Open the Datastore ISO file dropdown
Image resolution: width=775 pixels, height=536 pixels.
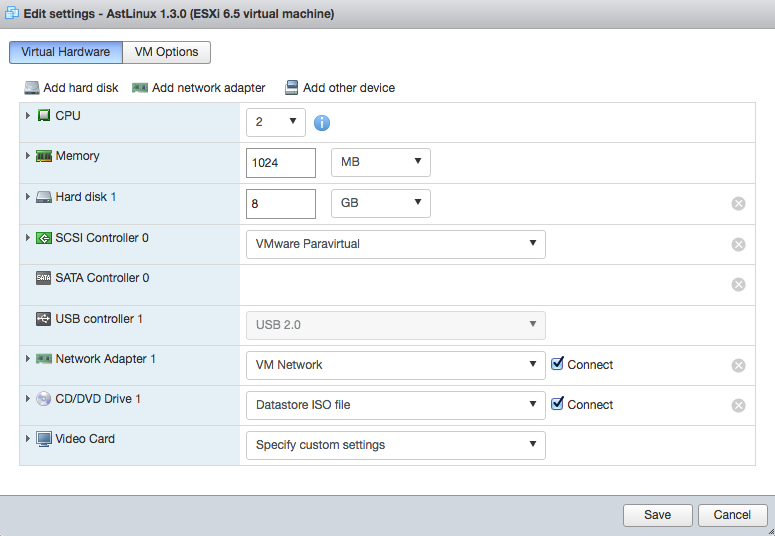click(x=396, y=405)
